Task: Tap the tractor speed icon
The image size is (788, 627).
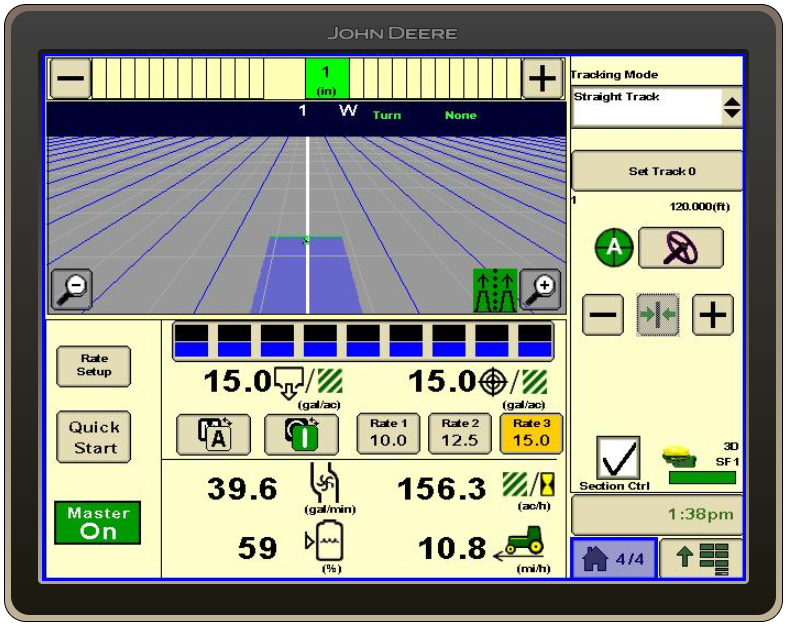Action: click(x=519, y=544)
